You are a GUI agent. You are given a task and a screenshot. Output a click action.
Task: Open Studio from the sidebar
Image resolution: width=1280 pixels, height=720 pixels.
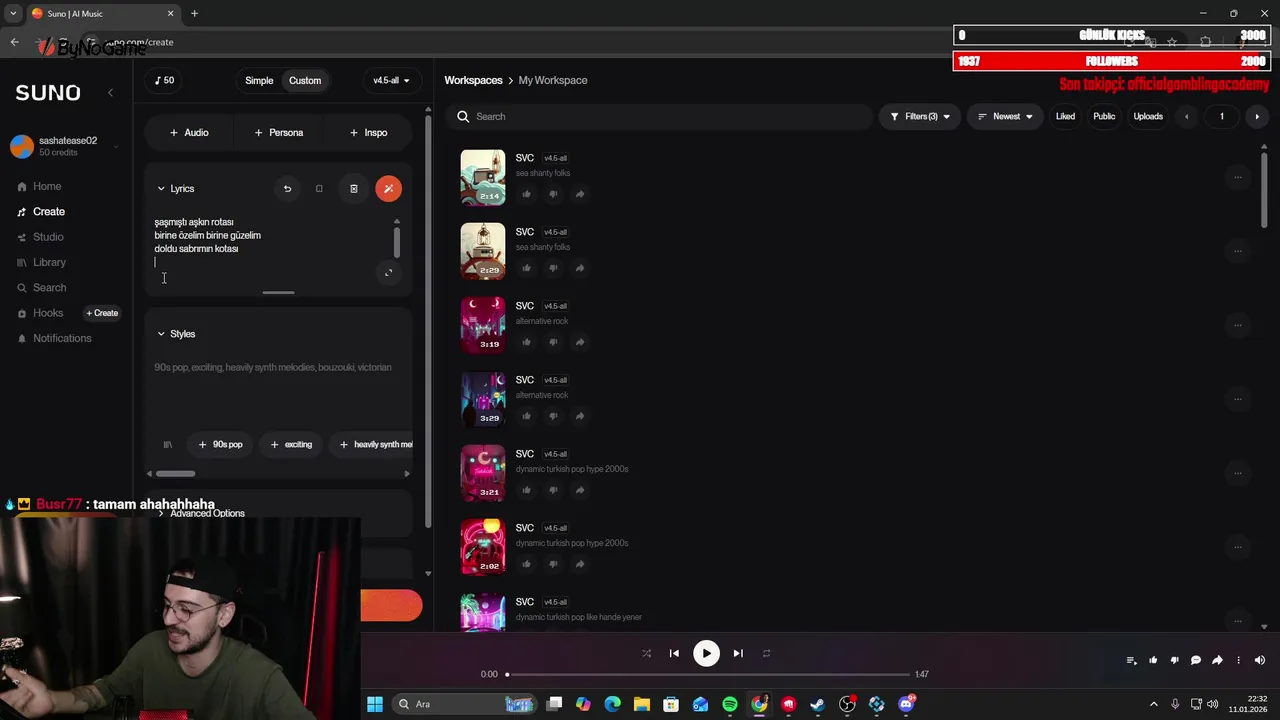(48, 237)
